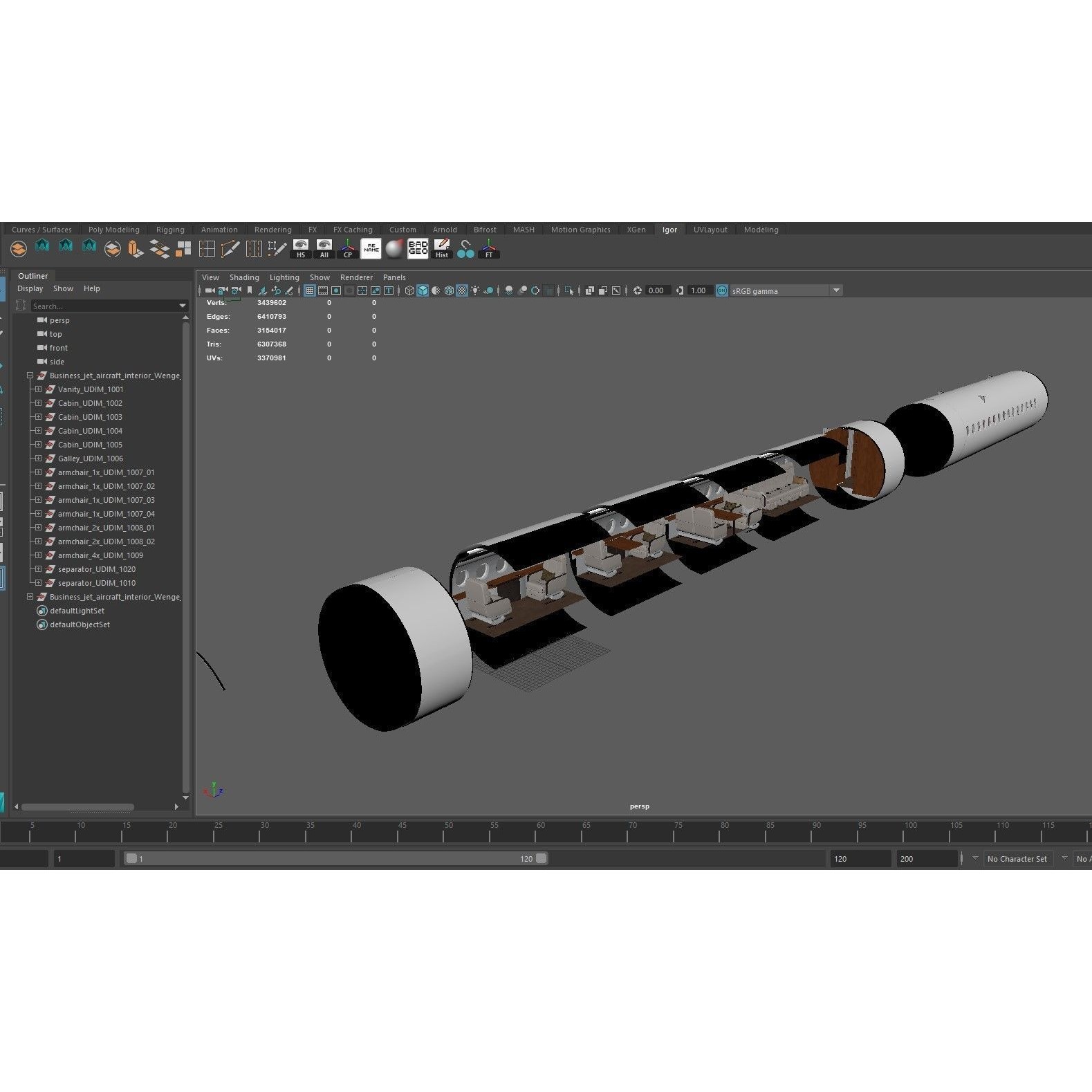Toggle the film gate icon
Image resolution: width=1092 pixels, height=1092 pixels.
tap(322, 290)
